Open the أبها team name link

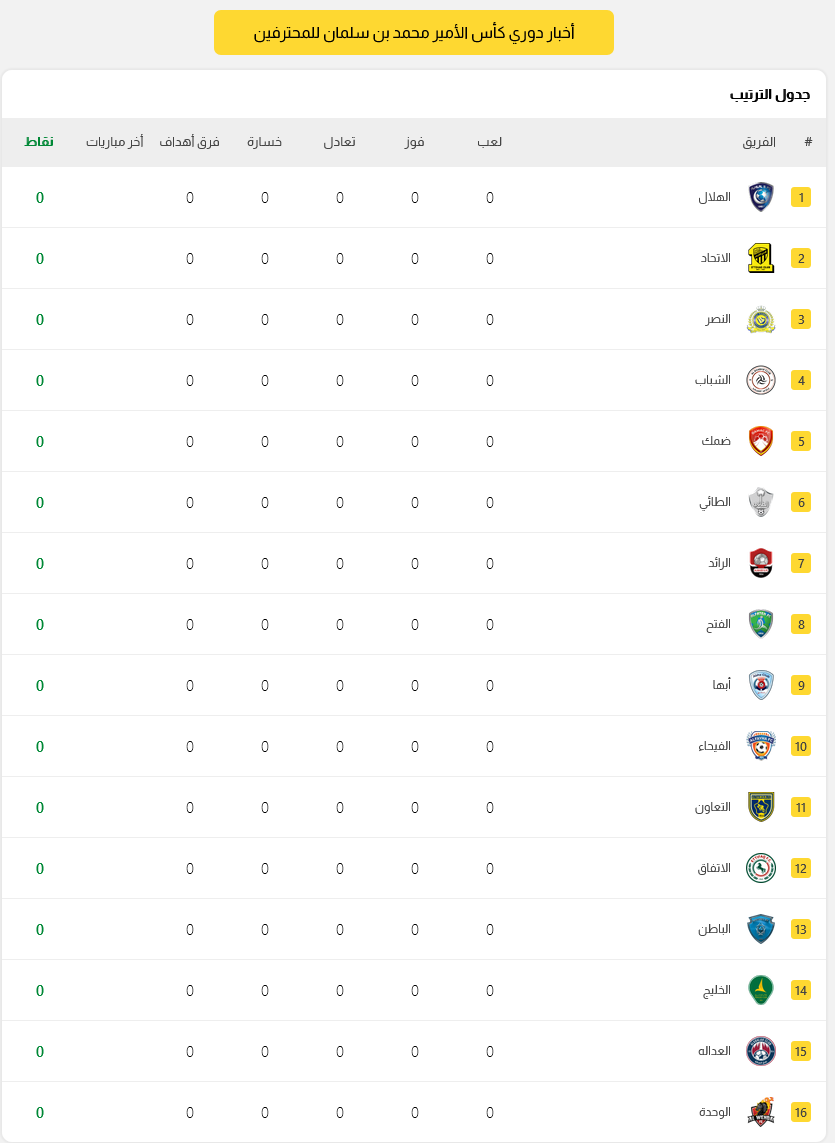721,685
